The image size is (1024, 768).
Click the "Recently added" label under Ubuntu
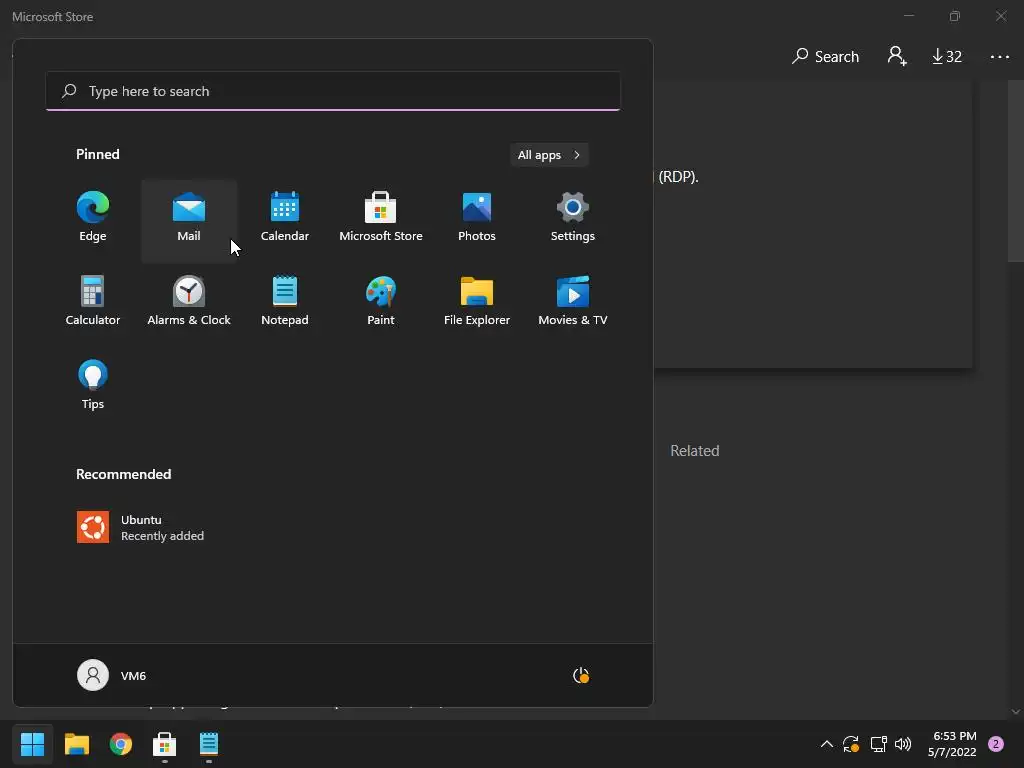point(163,536)
